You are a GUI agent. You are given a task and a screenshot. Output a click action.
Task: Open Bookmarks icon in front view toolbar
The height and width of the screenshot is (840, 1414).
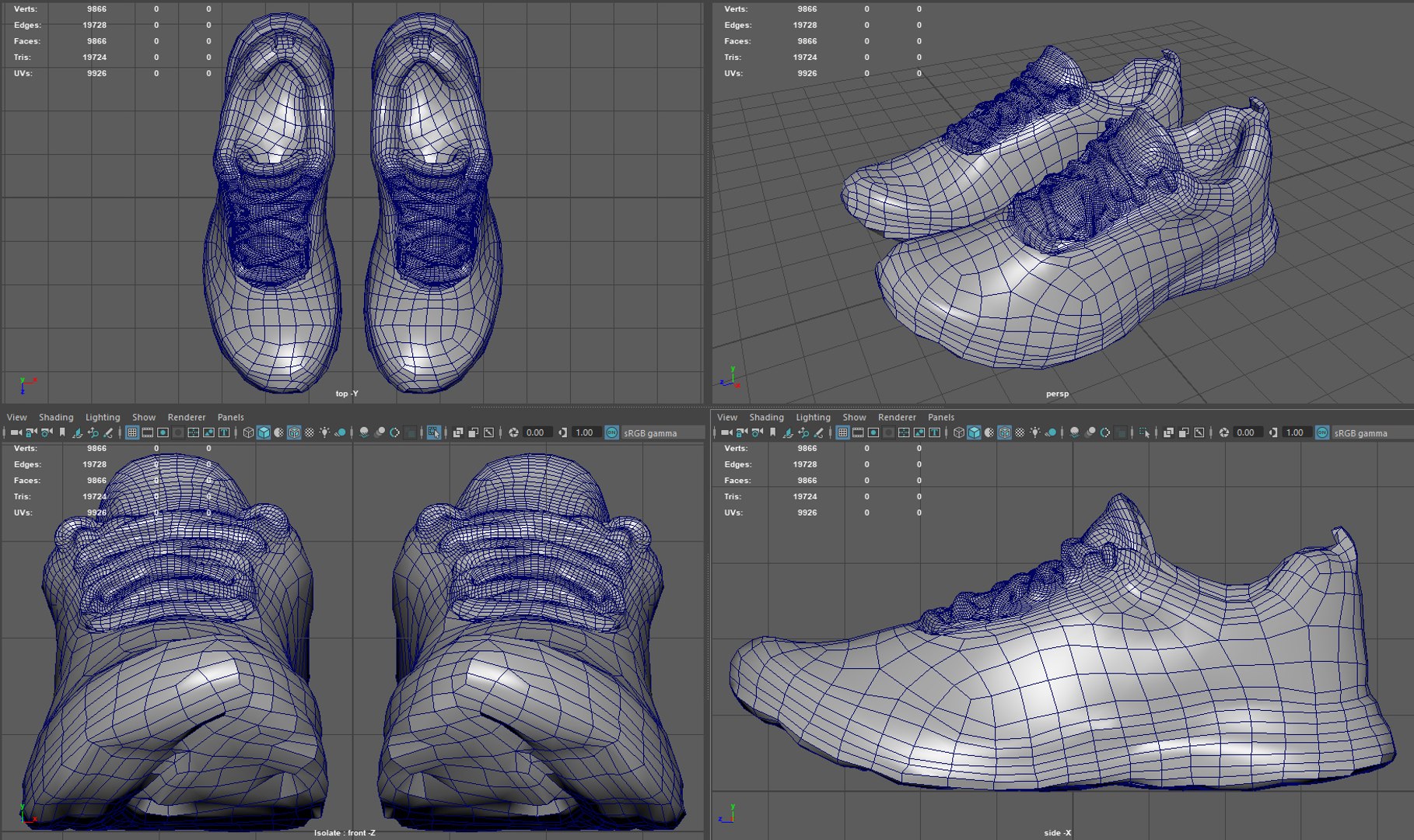click(x=62, y=432)
